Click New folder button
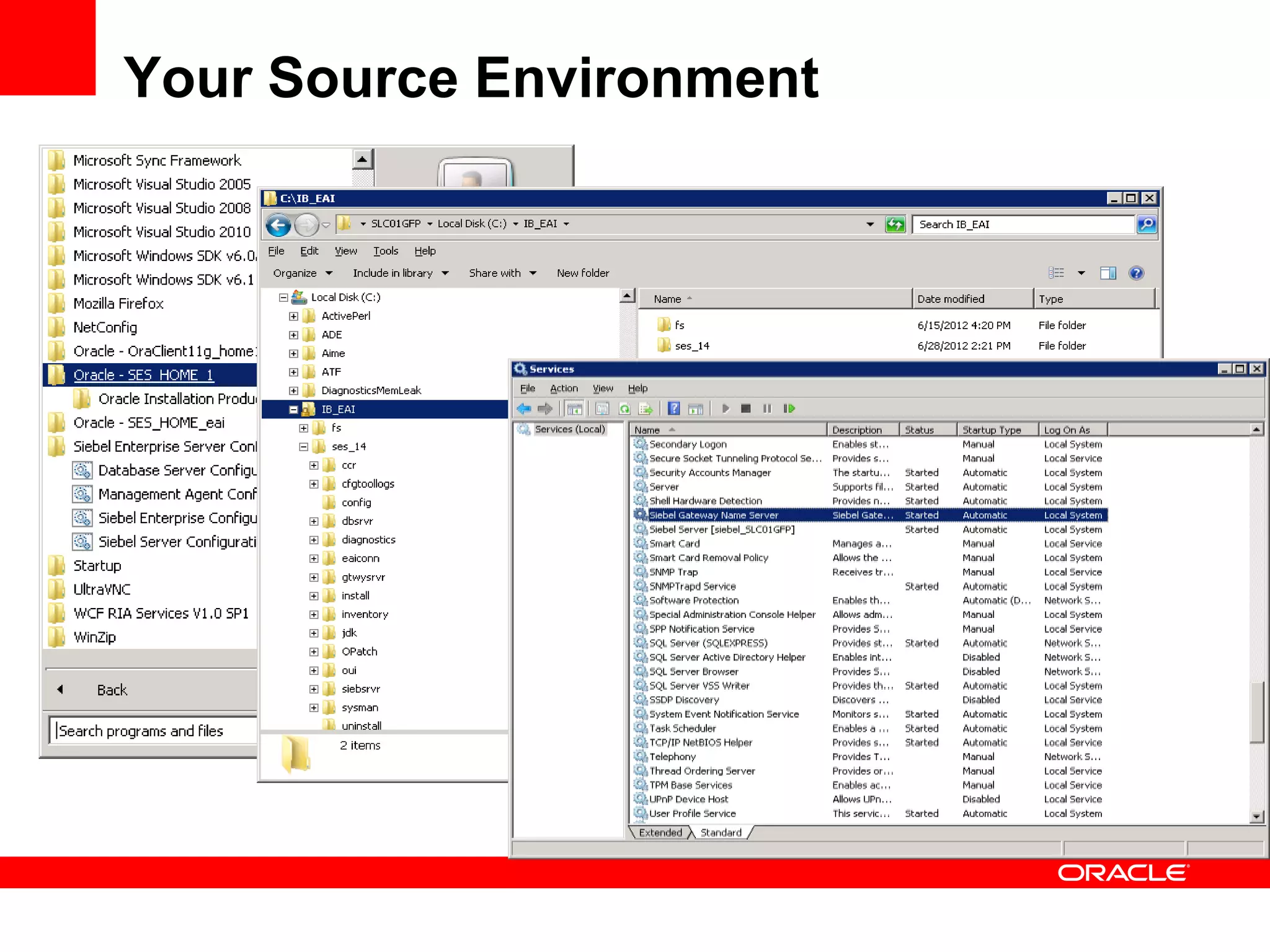 click(583, 273)
